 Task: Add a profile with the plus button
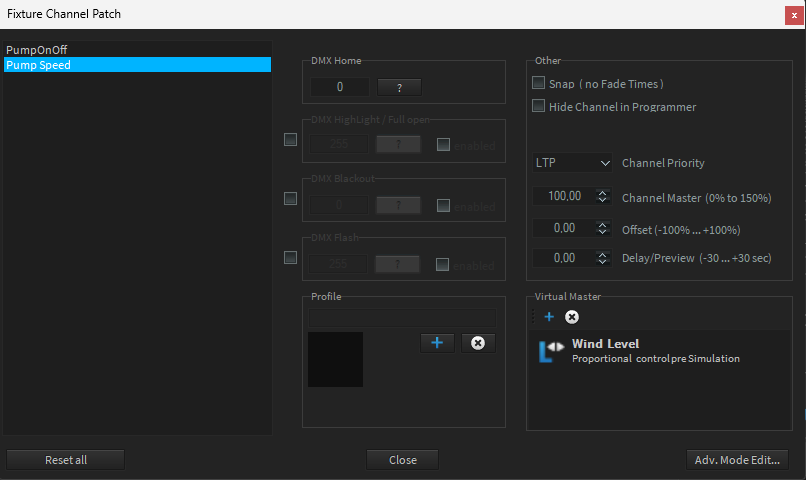coord(436,343)
